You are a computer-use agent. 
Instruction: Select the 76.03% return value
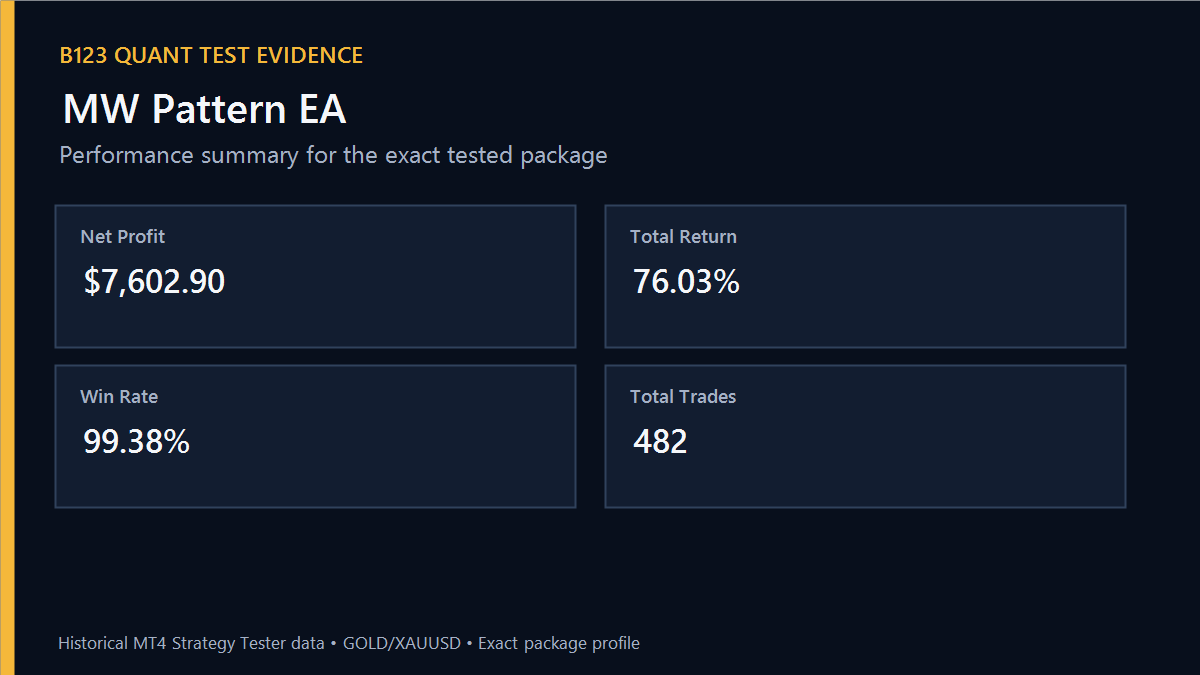pos(686,282)
